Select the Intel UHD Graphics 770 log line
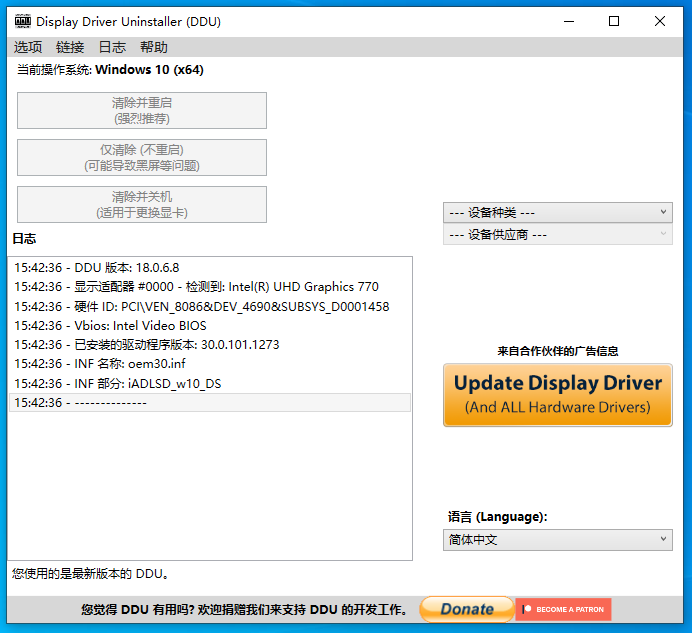This screenshot has width=692, height=633. coord(196,287)
